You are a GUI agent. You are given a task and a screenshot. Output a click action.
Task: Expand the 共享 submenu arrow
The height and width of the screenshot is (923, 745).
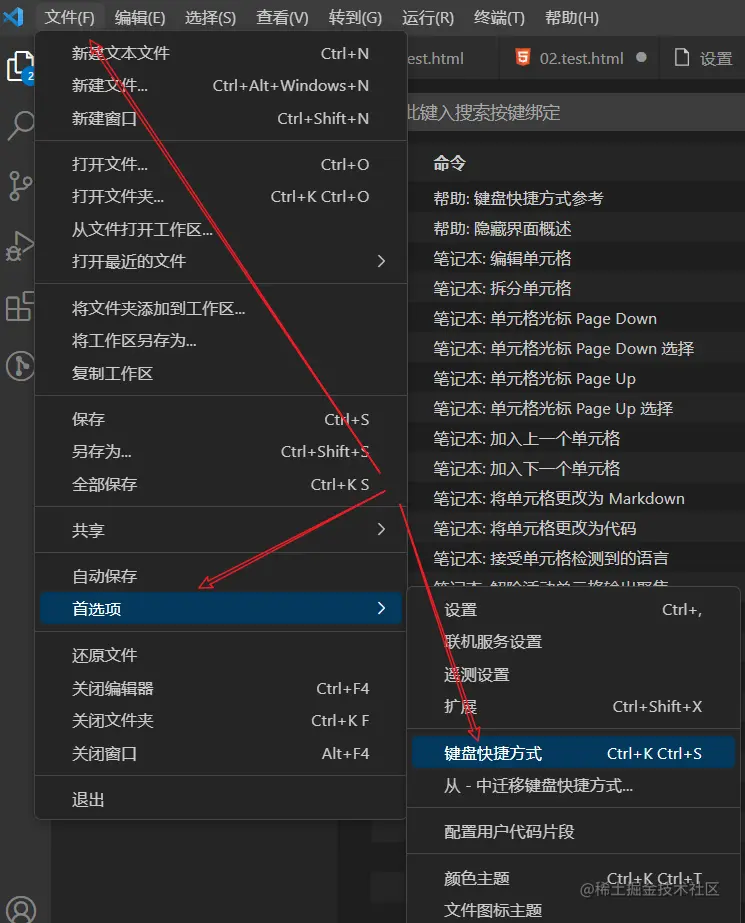point(381,529)
